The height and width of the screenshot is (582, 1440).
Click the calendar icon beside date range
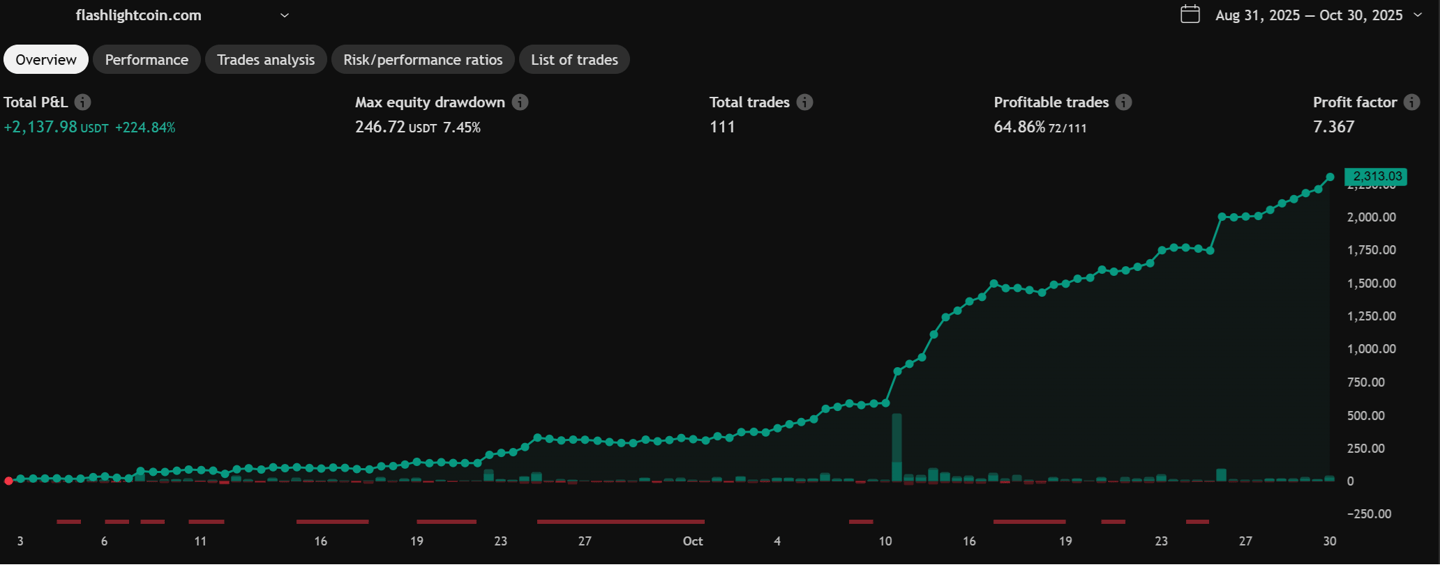1190,14
